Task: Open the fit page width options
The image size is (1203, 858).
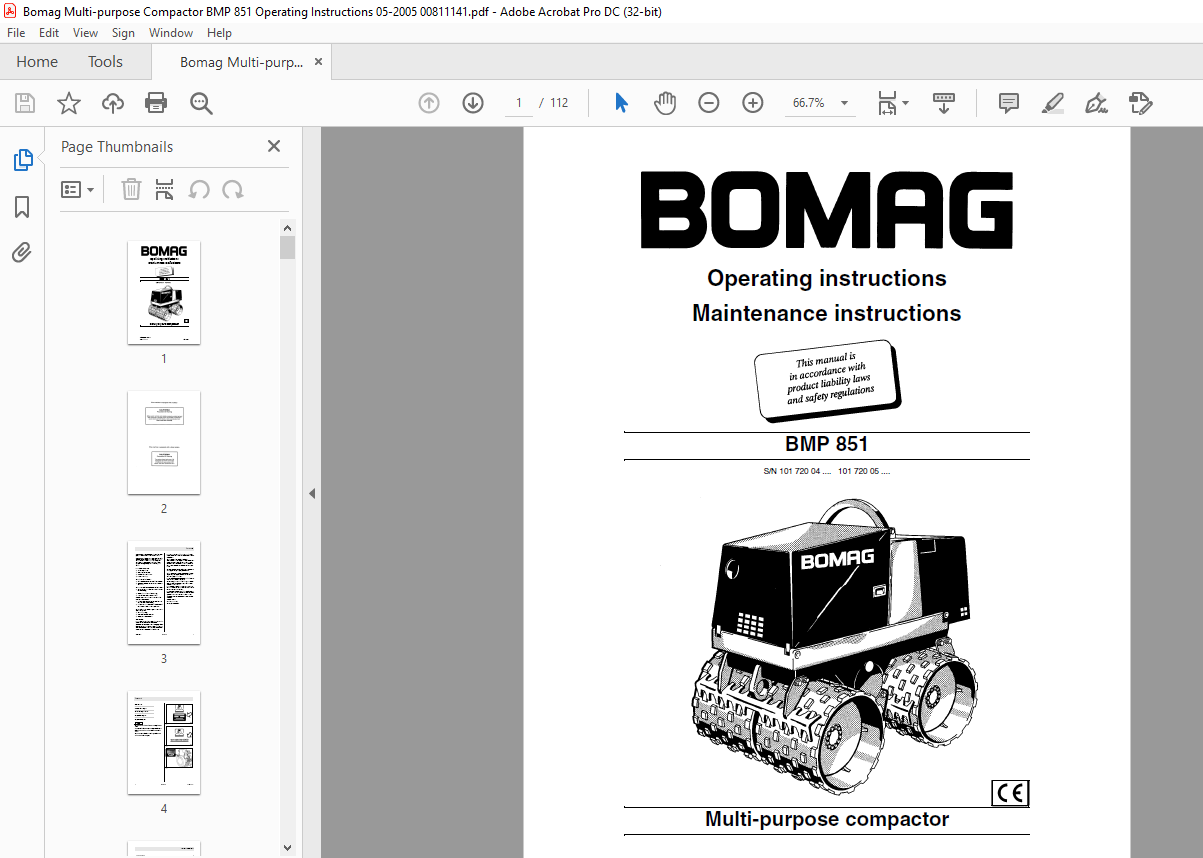Action: click(892, 103)
